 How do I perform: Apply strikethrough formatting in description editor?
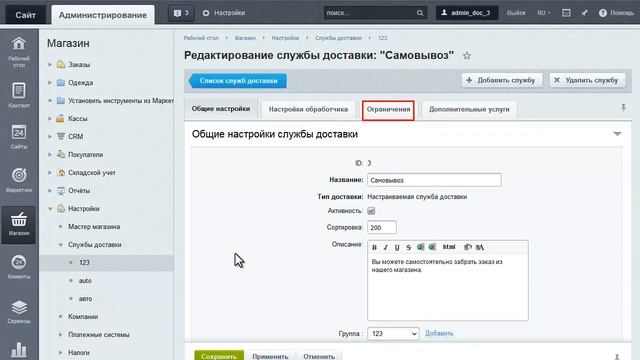(408, 247)
